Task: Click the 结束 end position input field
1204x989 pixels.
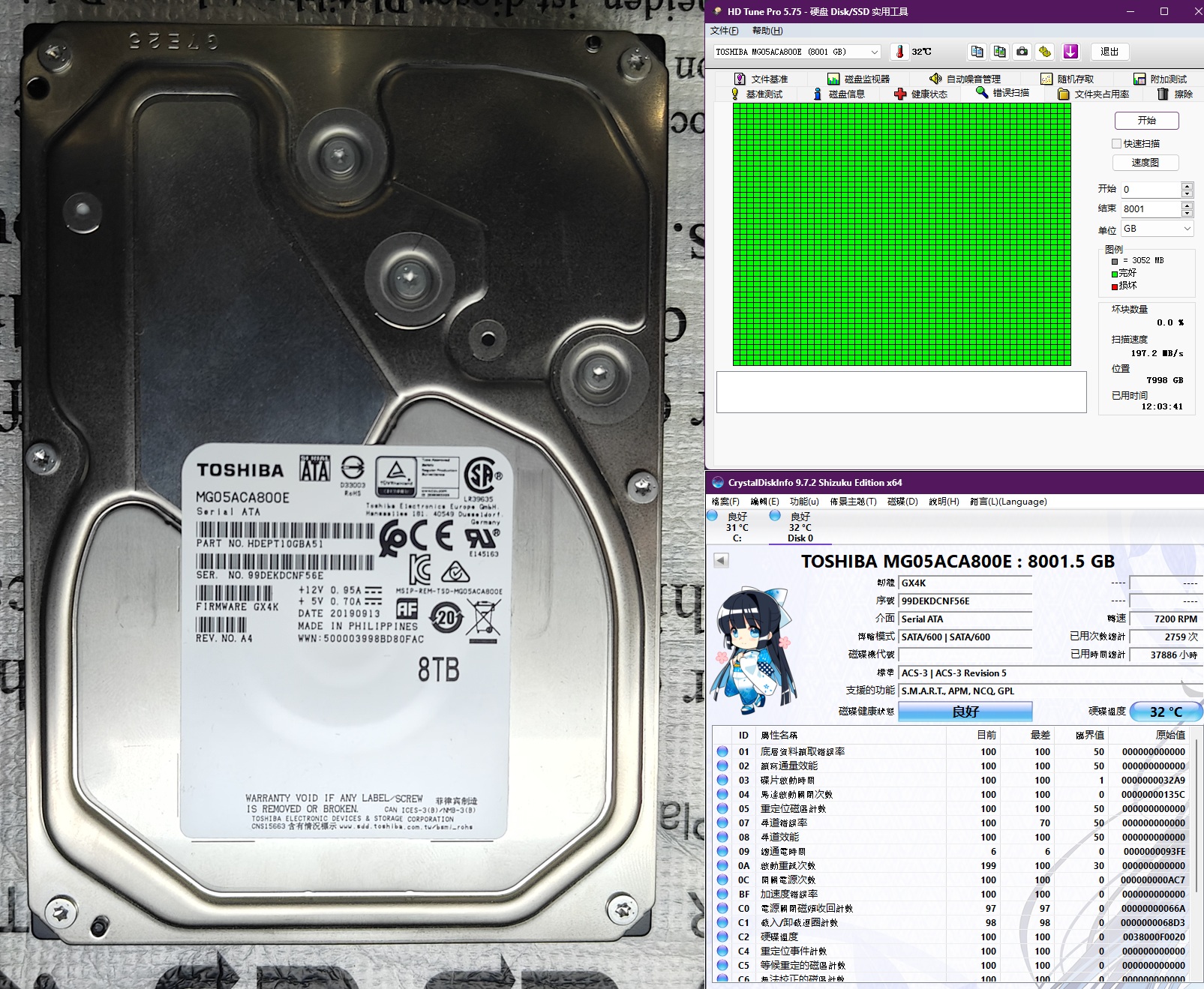Action: tap(1151, 209)
